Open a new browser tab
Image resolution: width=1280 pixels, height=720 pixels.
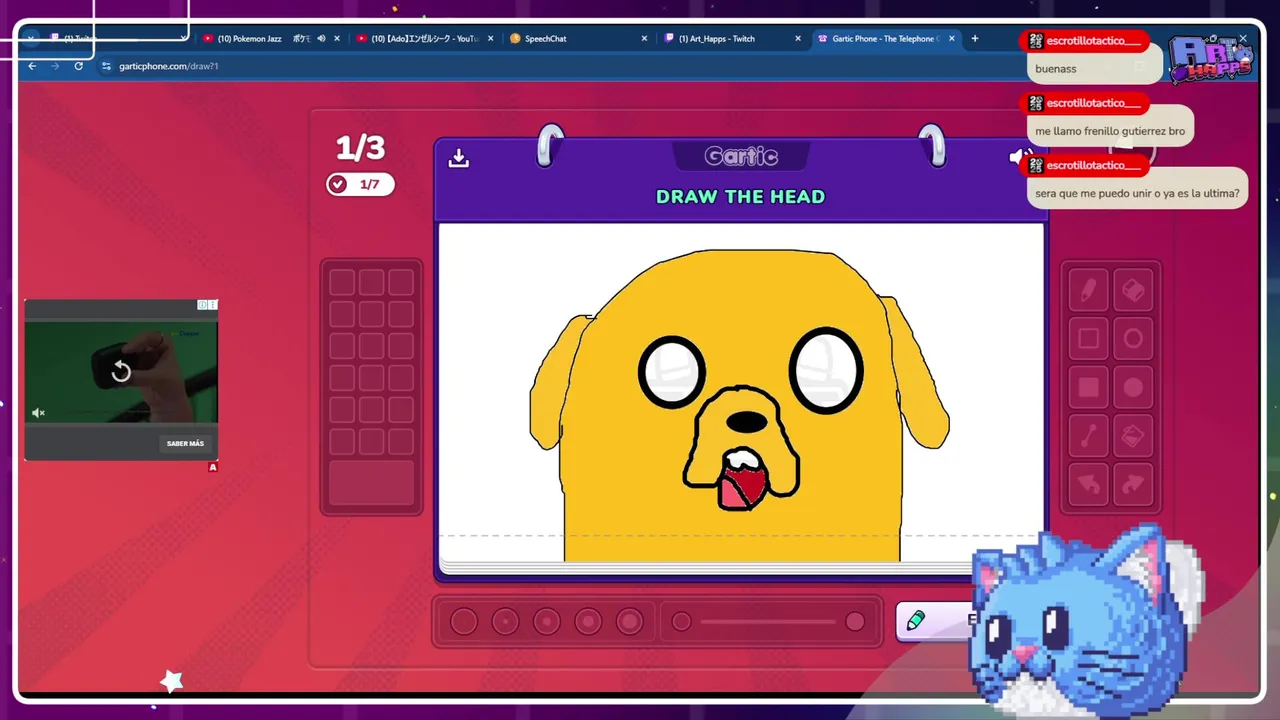(x=975, y=39)
